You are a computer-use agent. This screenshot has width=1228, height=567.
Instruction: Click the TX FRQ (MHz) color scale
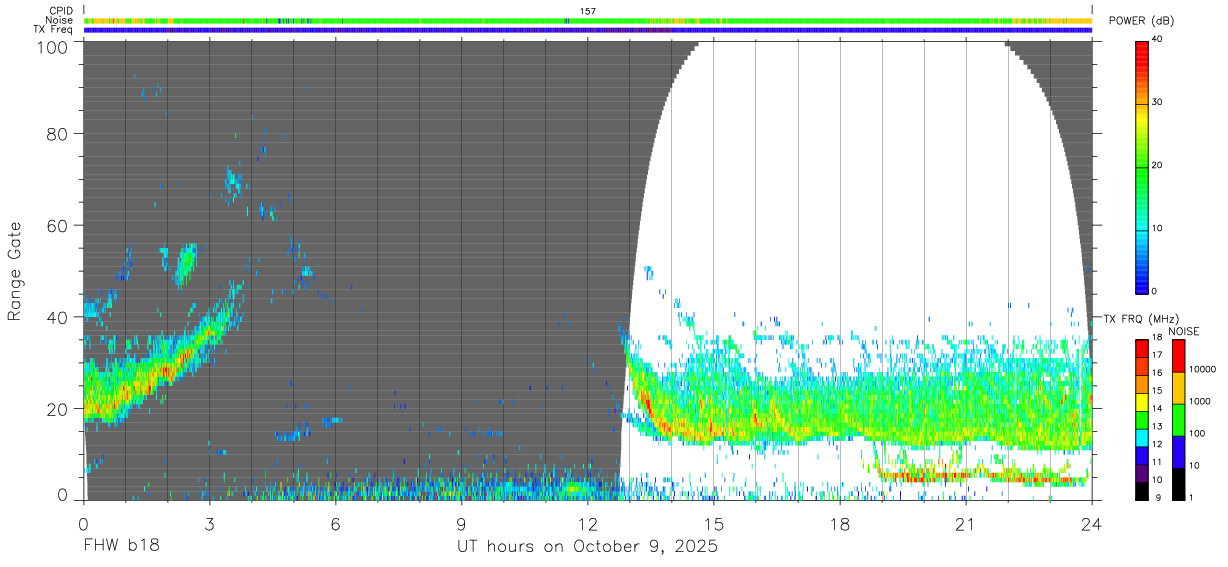click(x=1141, y=419)
